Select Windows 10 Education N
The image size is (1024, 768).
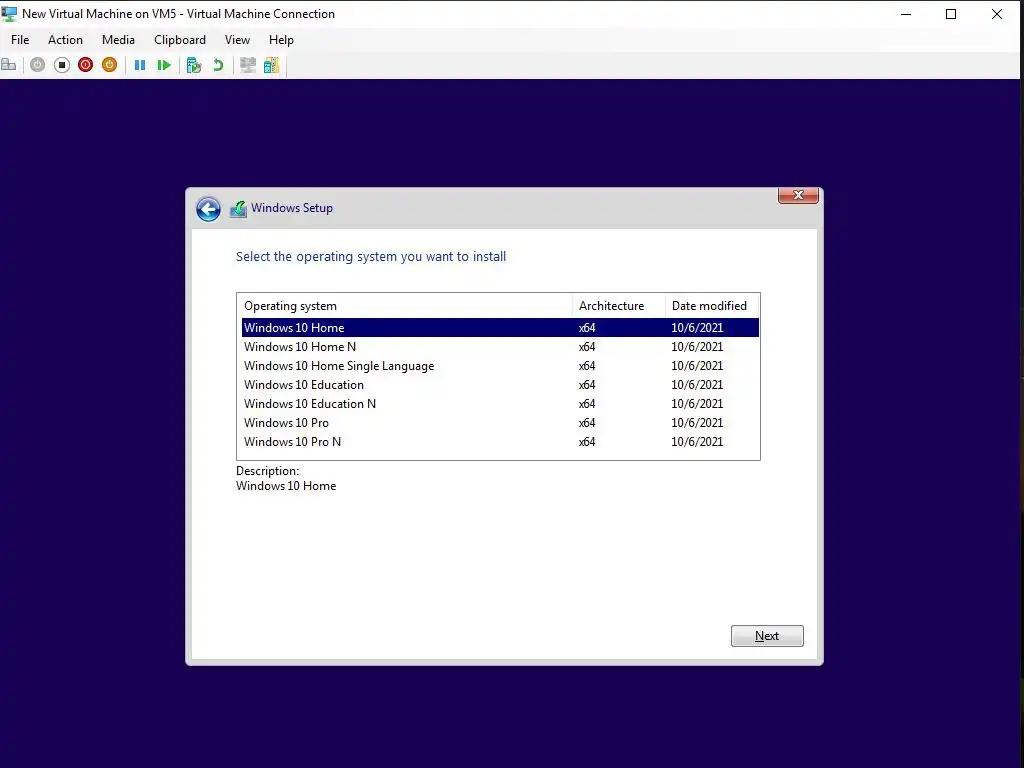[x=500, y=404]
